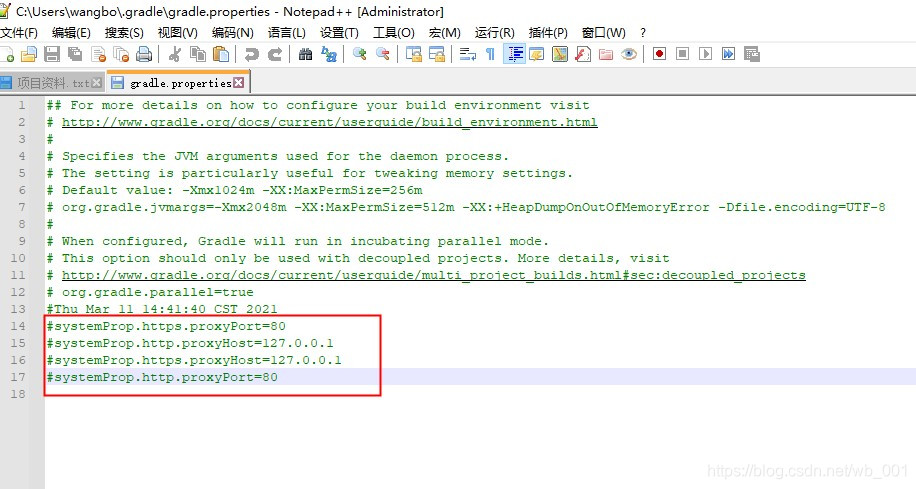
Task: Click the Undo arrow icon
Action: tap(252, 54)
